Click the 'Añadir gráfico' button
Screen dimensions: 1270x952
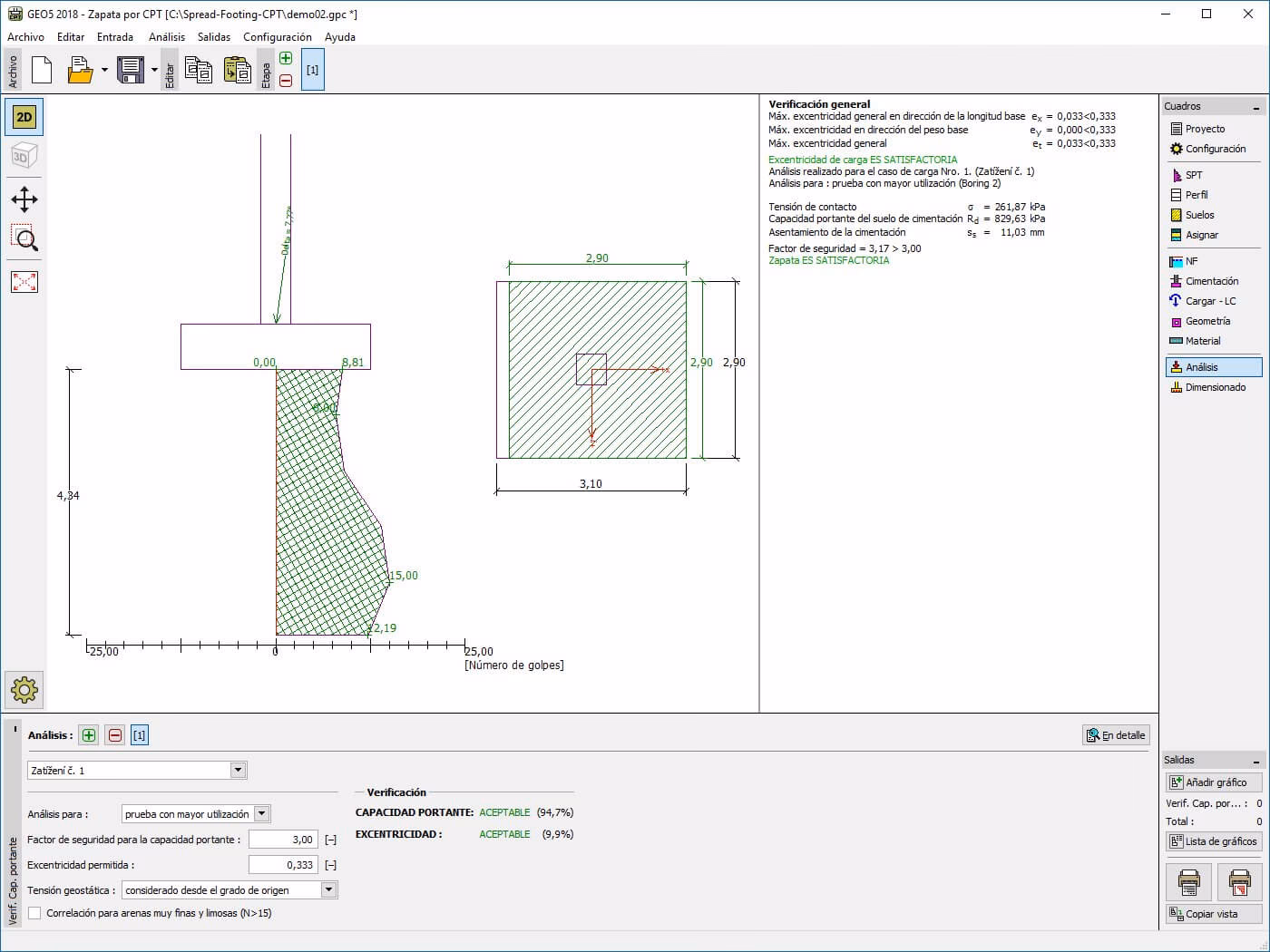click(1214, 782)
